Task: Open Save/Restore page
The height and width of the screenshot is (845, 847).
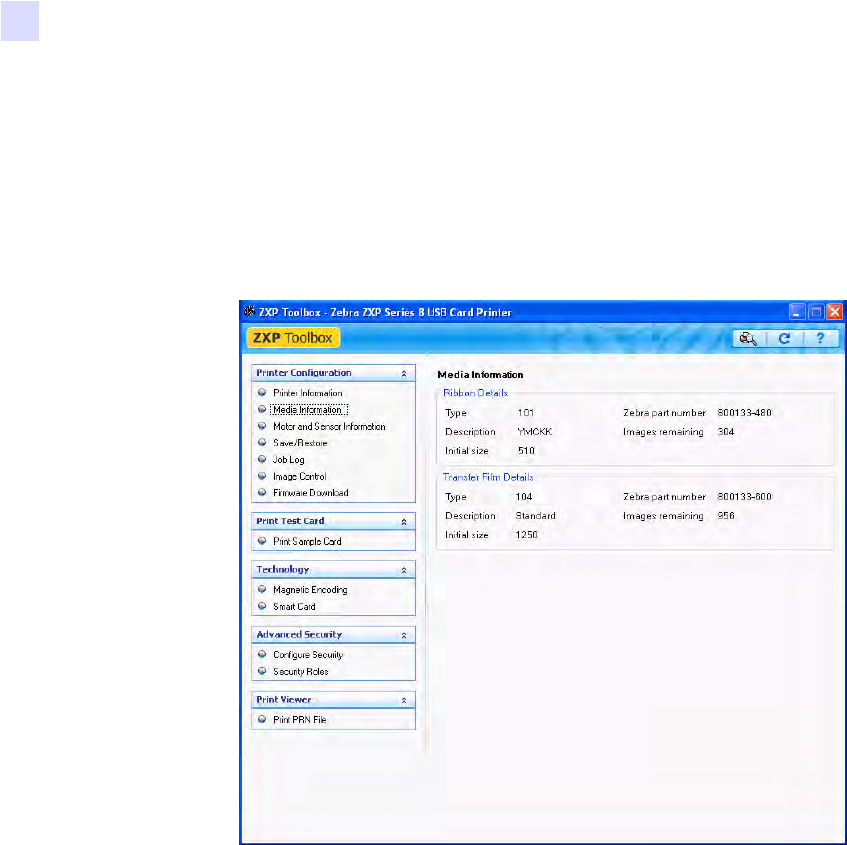Action: pos(300,443)
